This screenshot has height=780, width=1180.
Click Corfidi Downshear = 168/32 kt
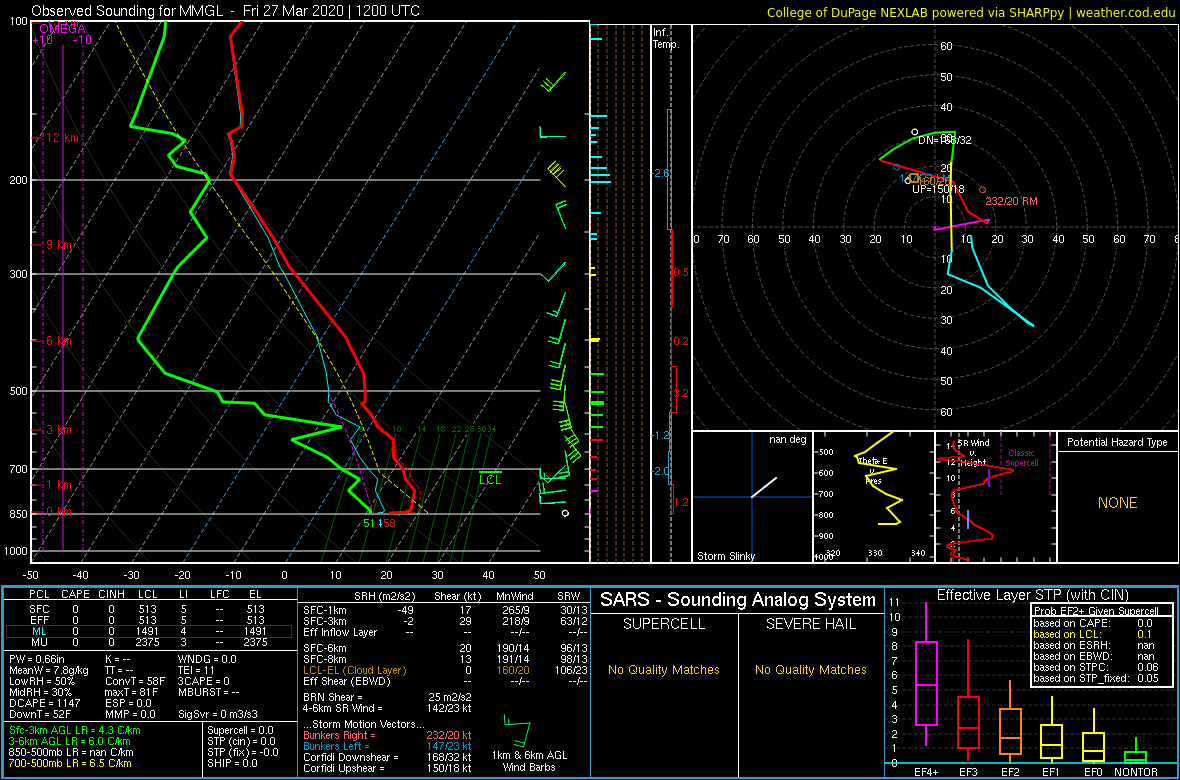(387, 757)
